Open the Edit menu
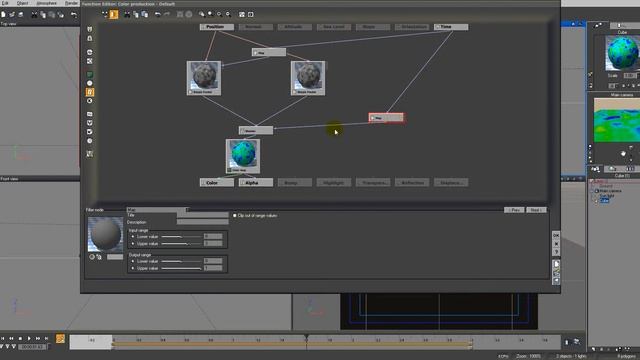Viewport: 640px width, 360px height. (5, 3)
